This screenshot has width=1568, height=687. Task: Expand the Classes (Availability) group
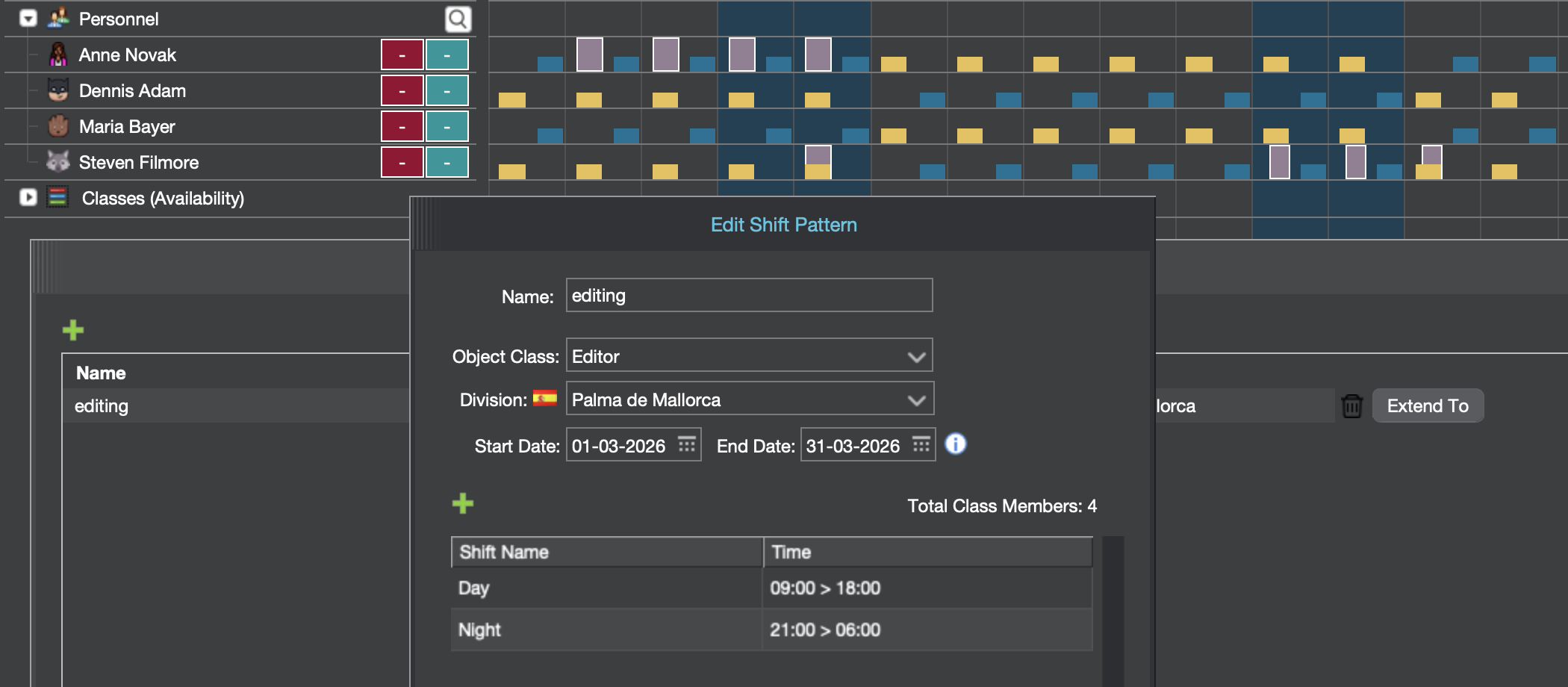(x=28, y=198)
